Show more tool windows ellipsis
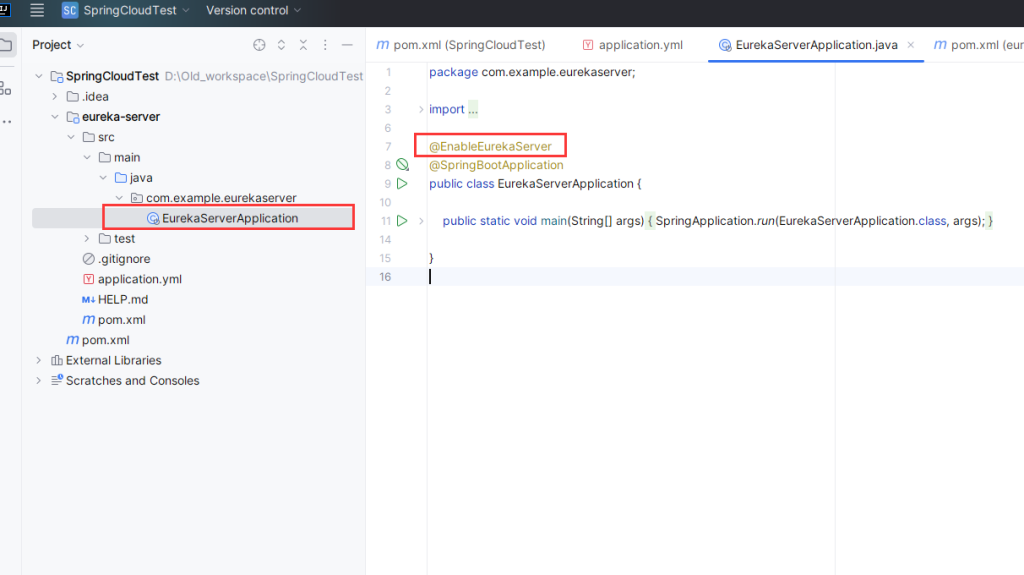Screen dimensions: 1024x575 pyautogui.click(x=7, y=122)
